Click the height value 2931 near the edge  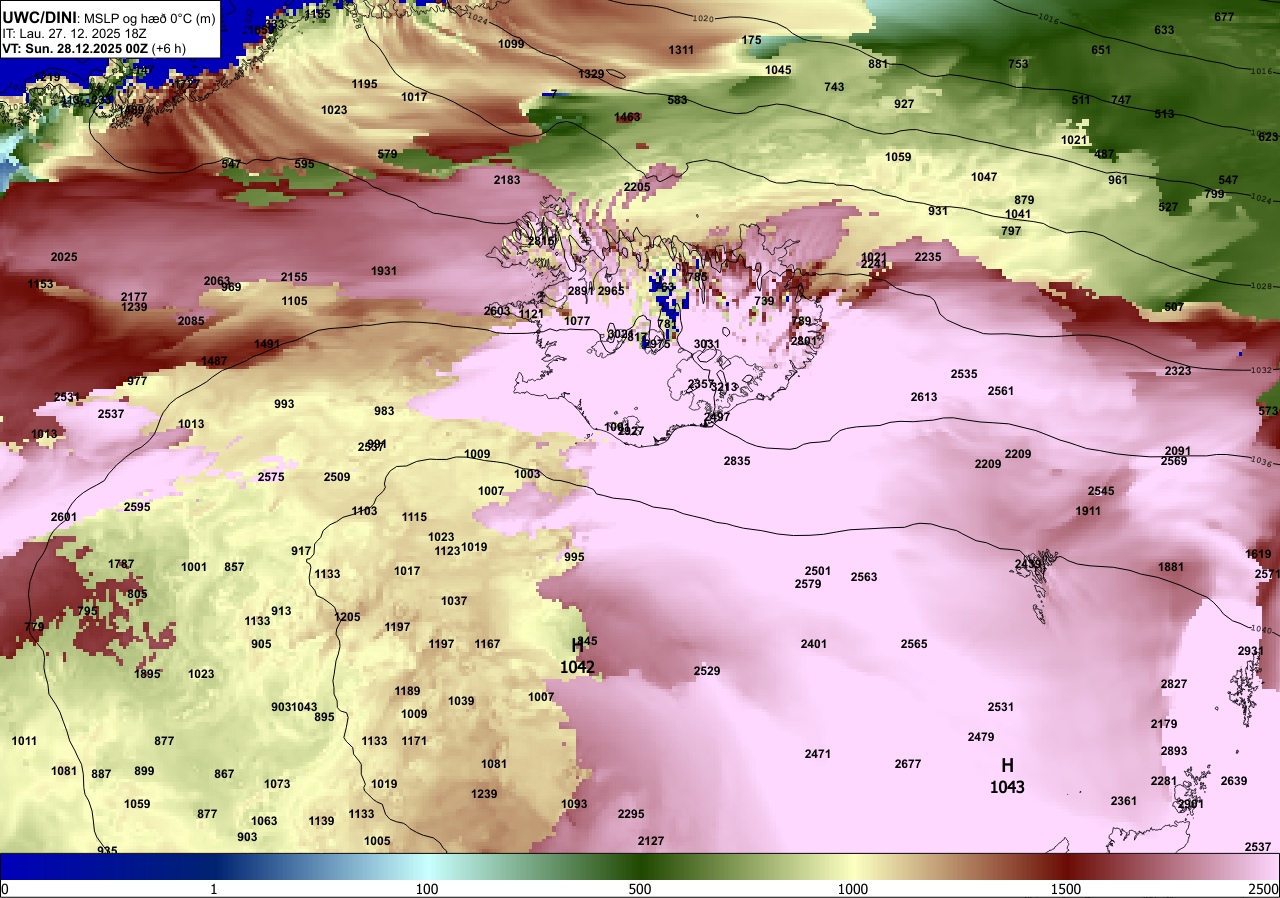(x=1251, y=651)
